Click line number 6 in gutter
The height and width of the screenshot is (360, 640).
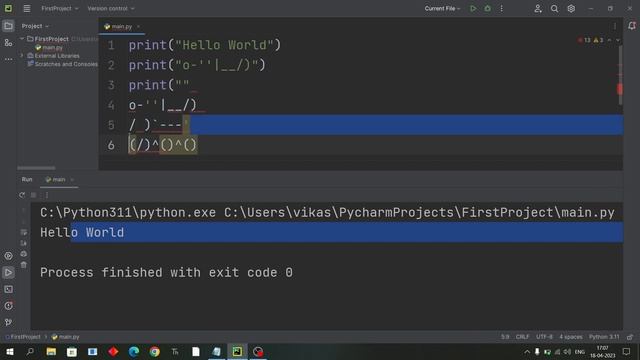(111, 145)
